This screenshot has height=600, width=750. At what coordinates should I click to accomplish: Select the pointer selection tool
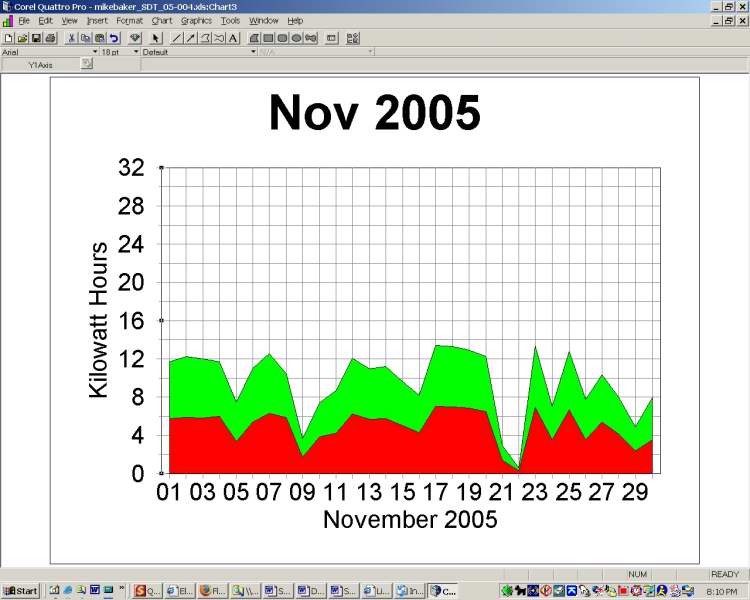[x=156, y=38]
